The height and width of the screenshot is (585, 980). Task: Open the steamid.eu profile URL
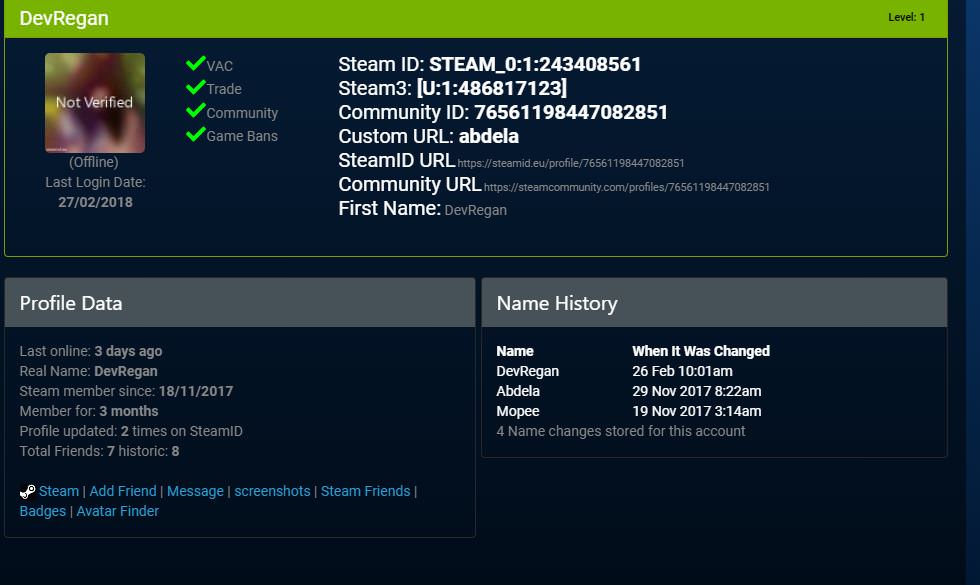pos(571,163)
